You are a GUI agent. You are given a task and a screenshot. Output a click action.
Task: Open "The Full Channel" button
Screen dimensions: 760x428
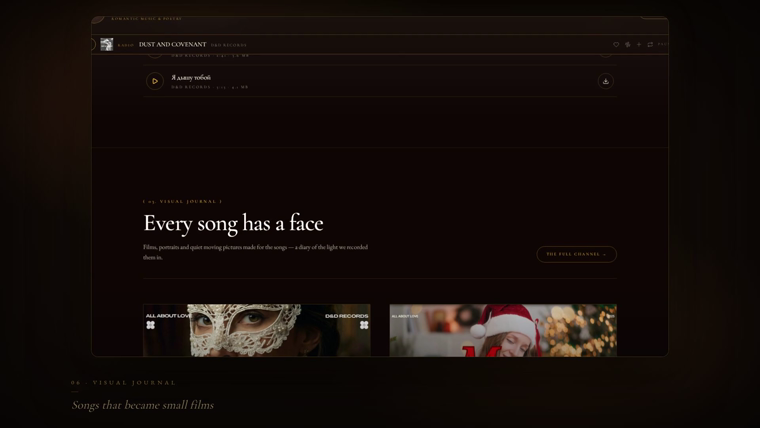576,254
